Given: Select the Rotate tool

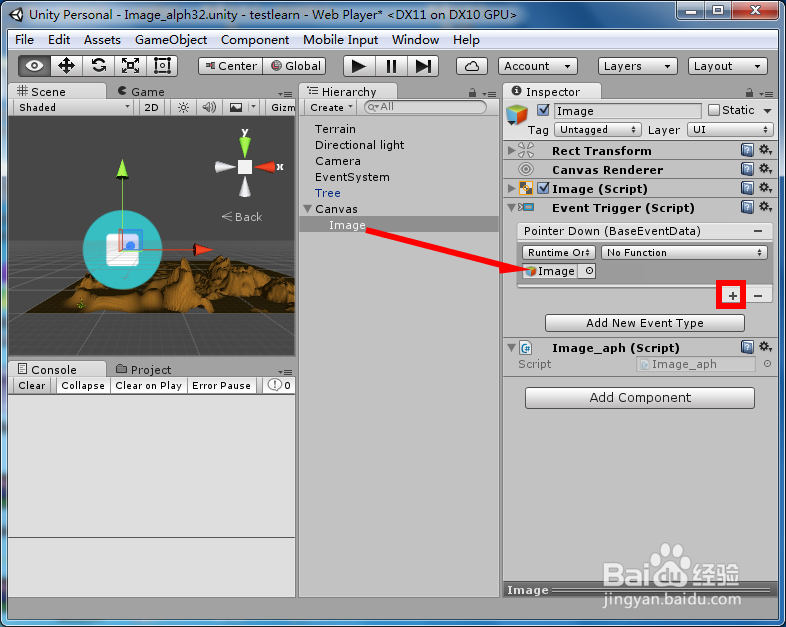Looking at the screenshot, I should click(x=98, y=66).
